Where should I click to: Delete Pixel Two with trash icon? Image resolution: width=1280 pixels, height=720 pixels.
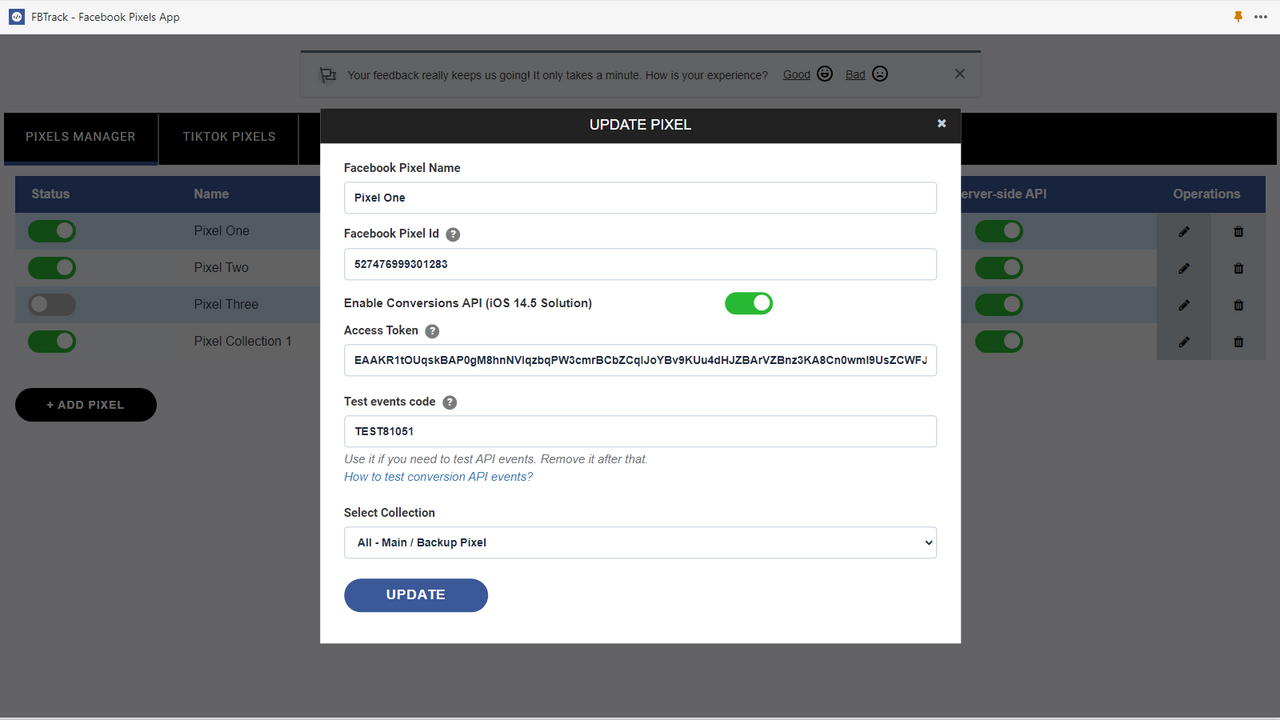[1239, 268]
